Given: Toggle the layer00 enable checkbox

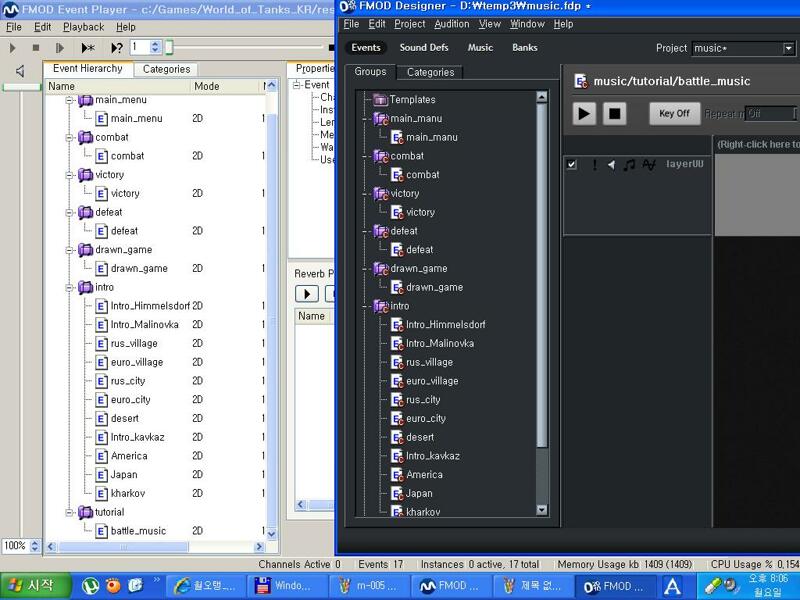Looking at the screenshot, I should [571, 164].
